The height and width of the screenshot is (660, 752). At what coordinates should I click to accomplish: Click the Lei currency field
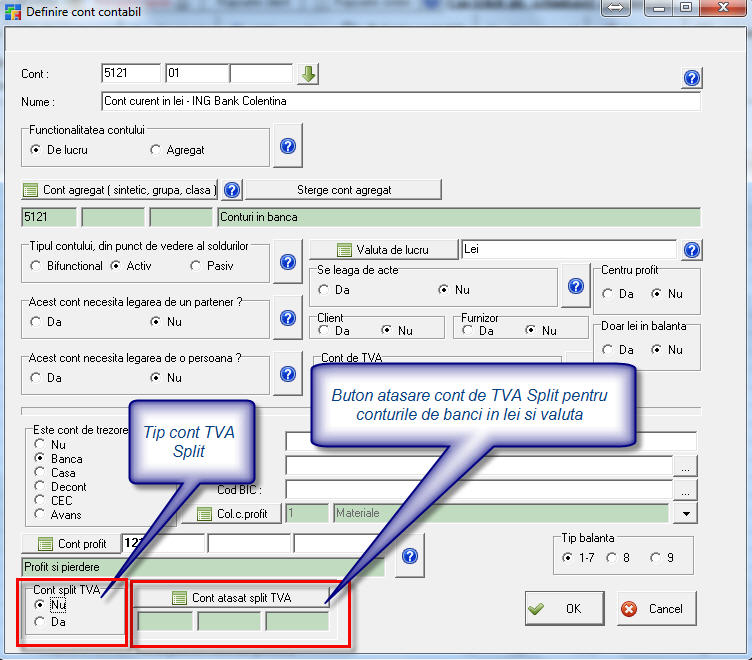point(569,249)
